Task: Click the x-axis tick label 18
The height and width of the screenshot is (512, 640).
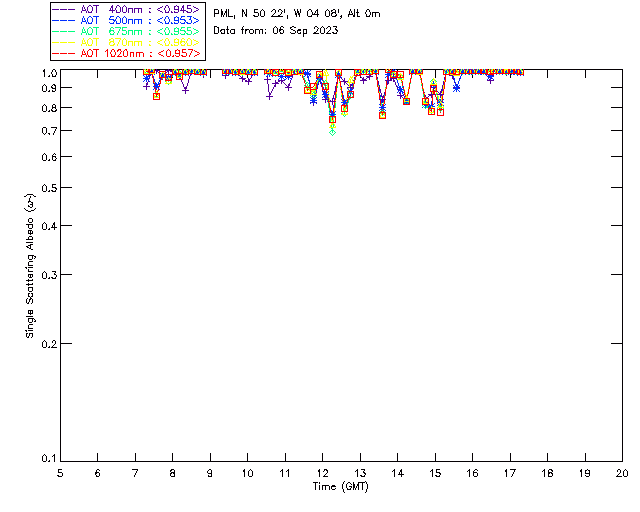Action: click(x=547, y=473)
